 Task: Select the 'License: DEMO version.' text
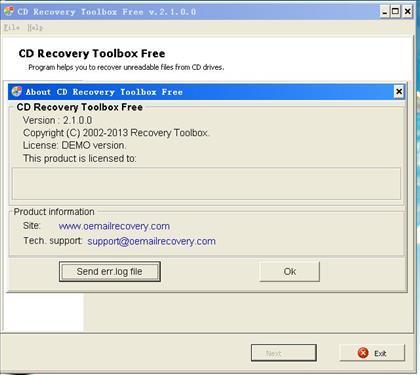75,145
